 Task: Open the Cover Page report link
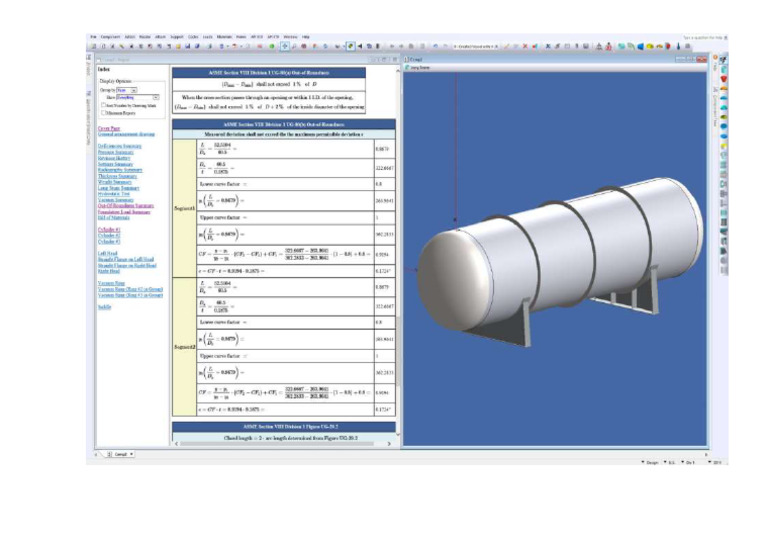point(109,128)
